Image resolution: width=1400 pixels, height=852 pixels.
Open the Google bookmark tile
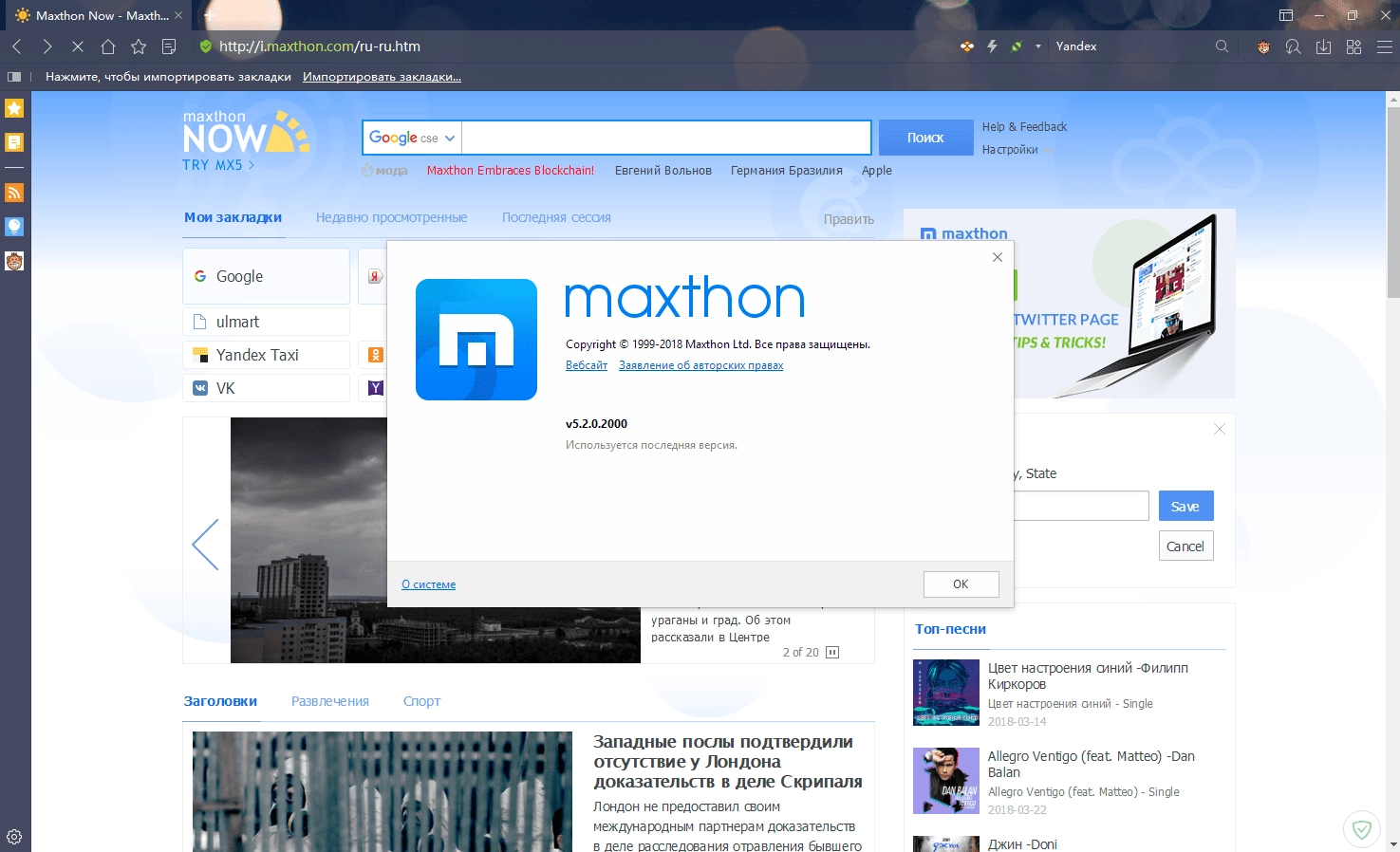266,276
